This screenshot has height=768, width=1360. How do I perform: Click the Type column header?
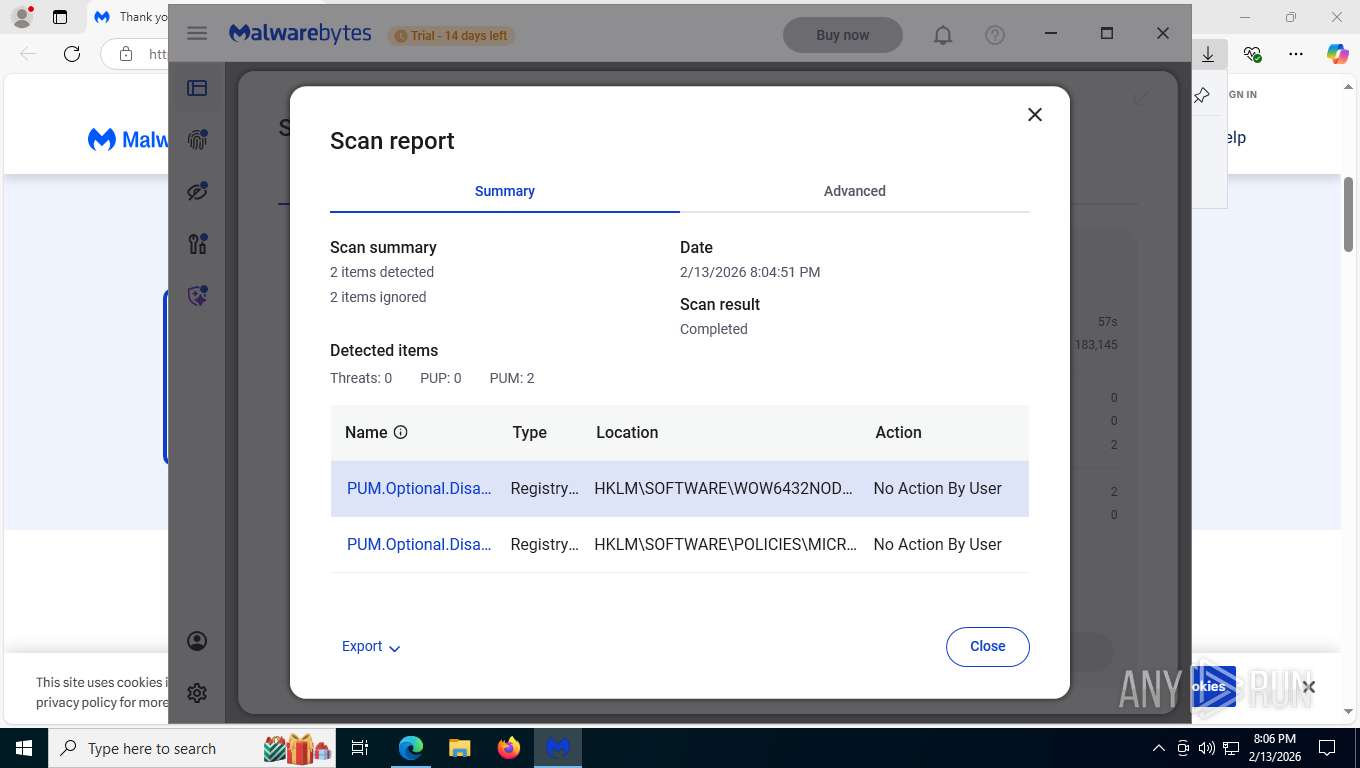(529, 432)
